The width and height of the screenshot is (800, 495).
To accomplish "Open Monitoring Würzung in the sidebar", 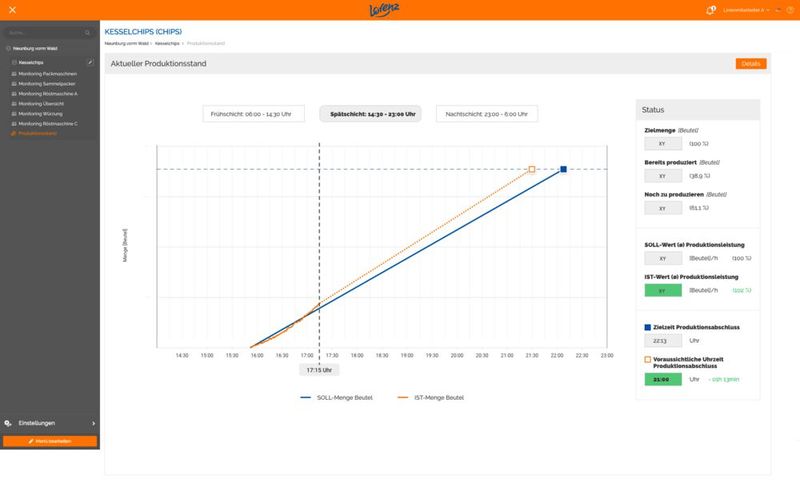I will 40,114.
